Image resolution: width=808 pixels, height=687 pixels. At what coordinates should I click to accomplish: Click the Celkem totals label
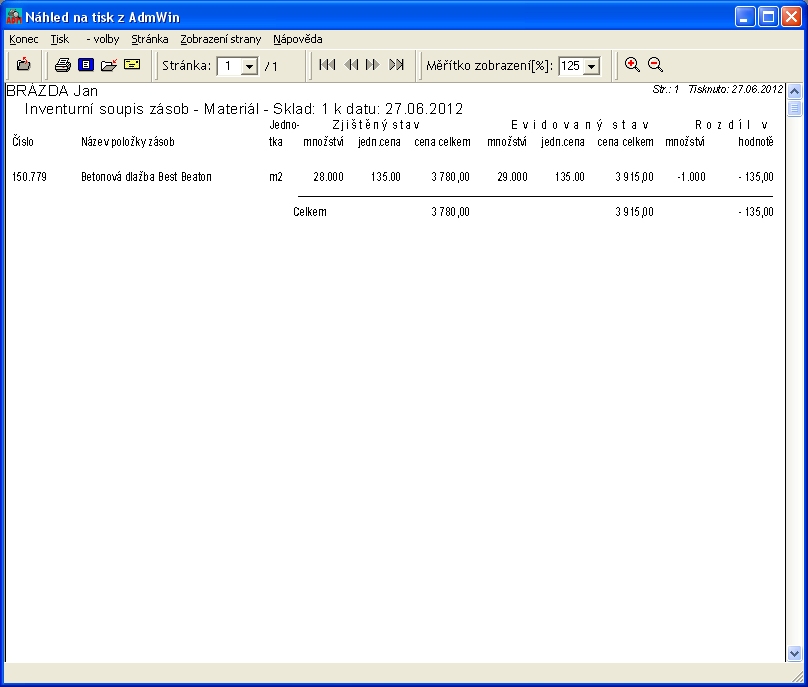point(310,212)
